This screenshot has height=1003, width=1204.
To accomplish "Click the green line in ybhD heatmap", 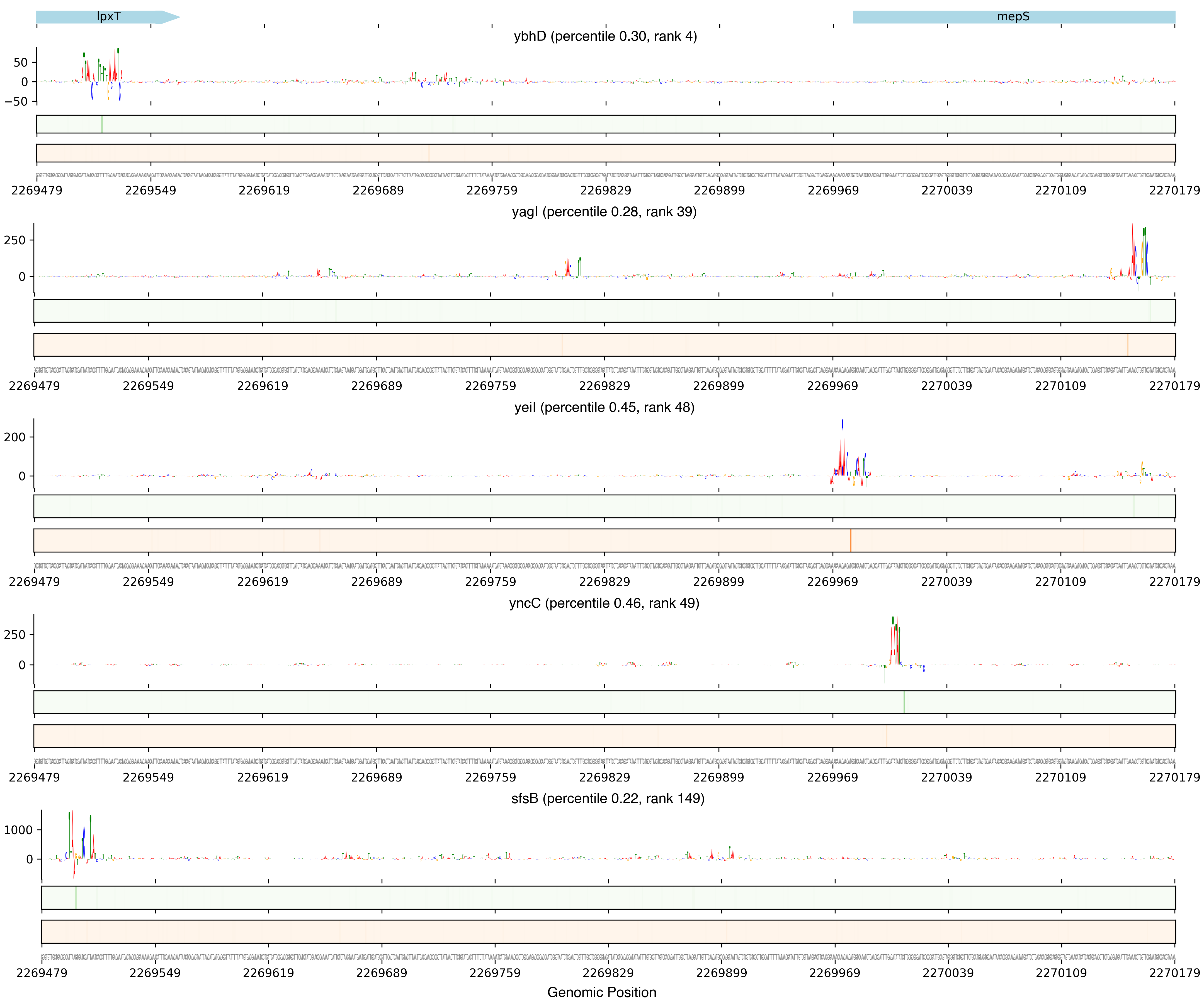I will tap(102, 124).
